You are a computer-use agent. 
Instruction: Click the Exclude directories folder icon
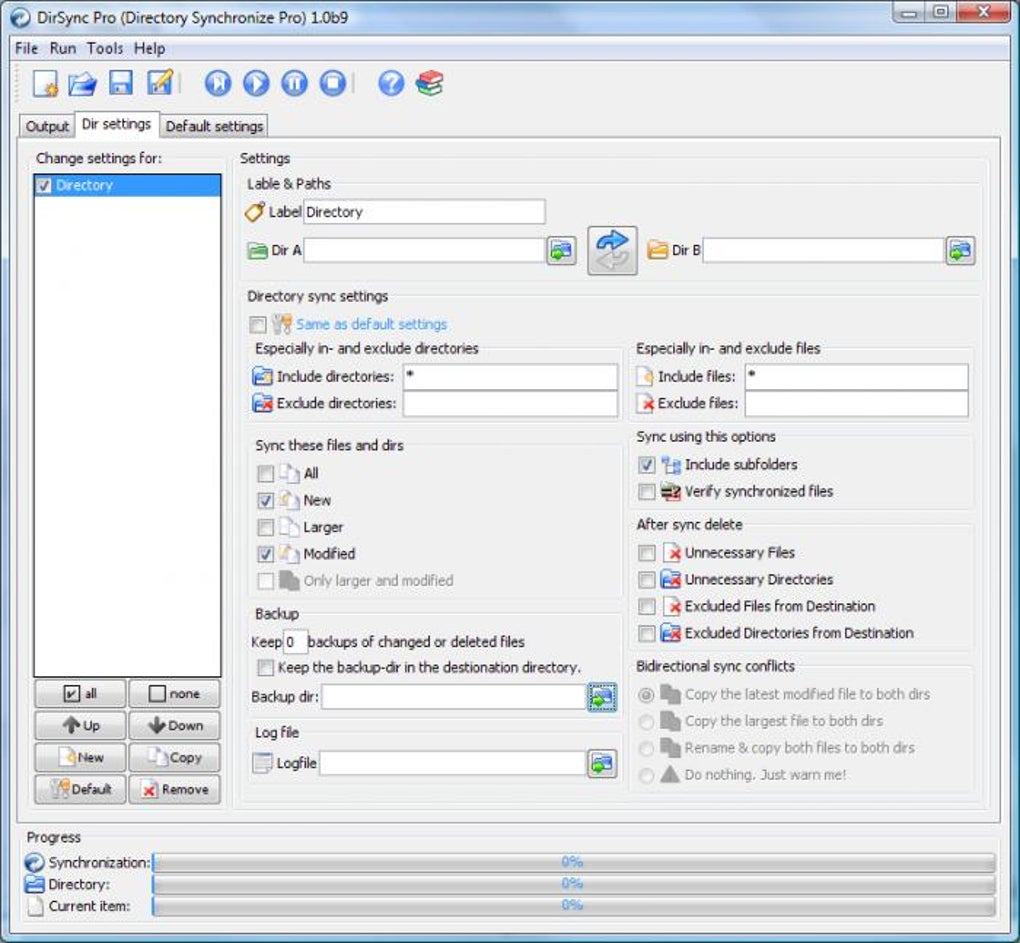pos(263,404)
